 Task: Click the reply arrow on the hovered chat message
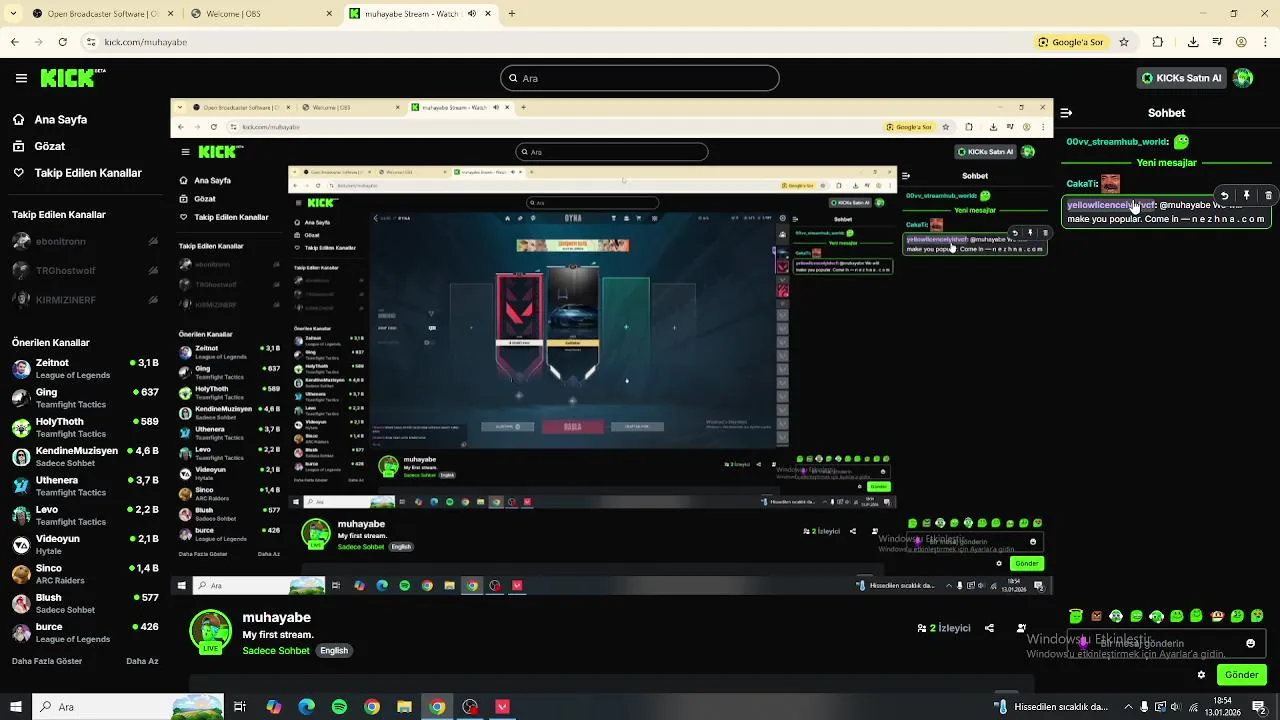pos(1224,196)
